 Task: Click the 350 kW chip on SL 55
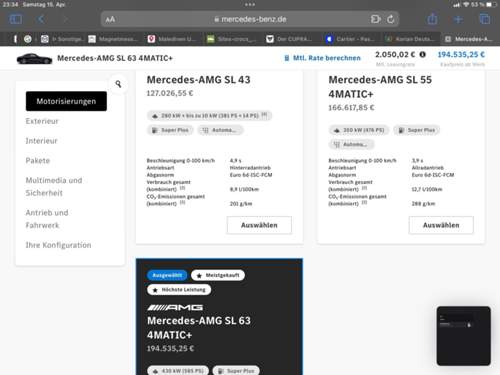[x=359, y=130]
